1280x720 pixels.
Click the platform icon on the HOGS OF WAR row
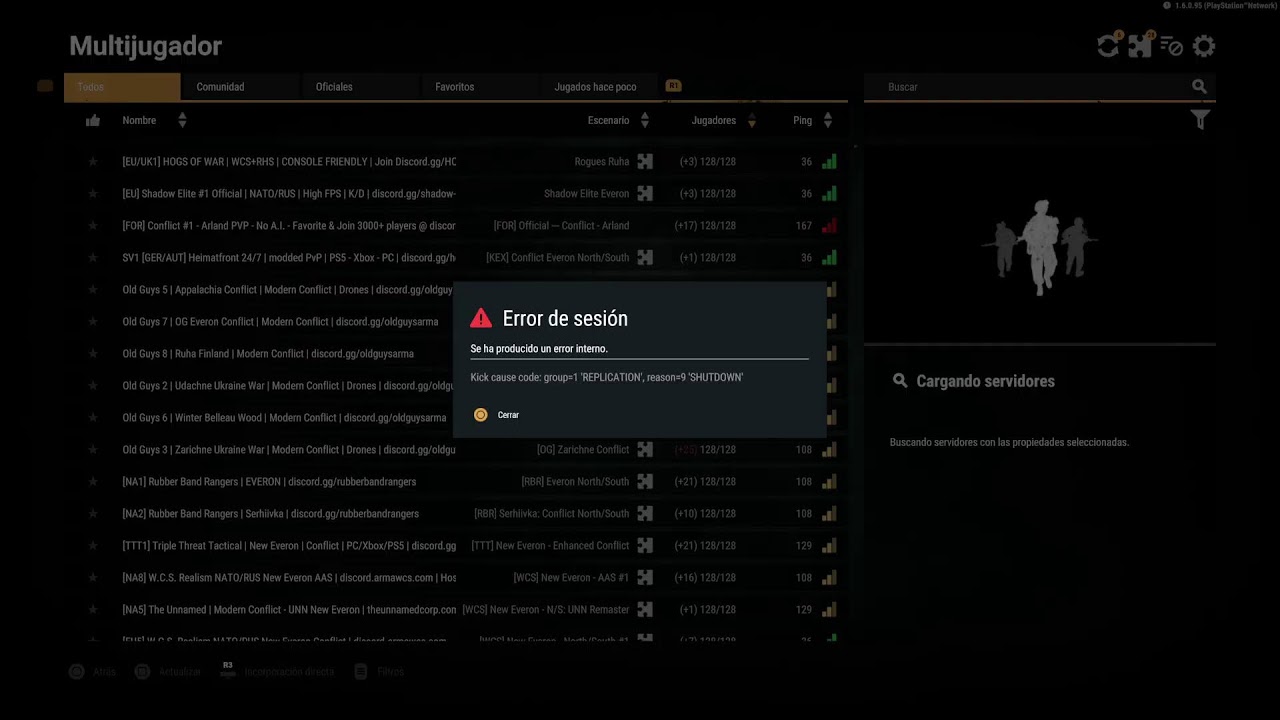tap(645, 161)
